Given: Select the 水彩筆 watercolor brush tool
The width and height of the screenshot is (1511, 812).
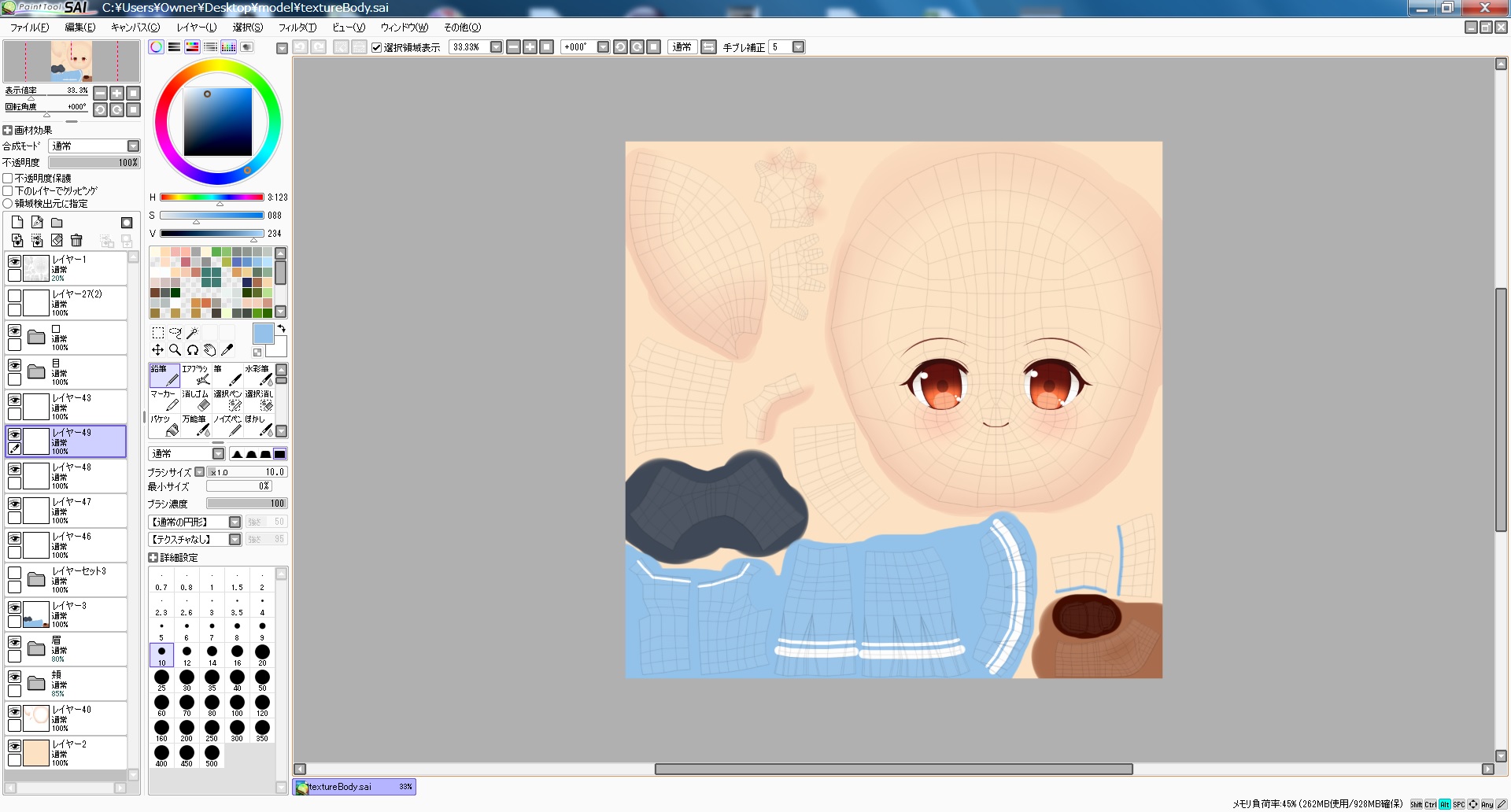Looking at the screenshot, I should [258, 375].
